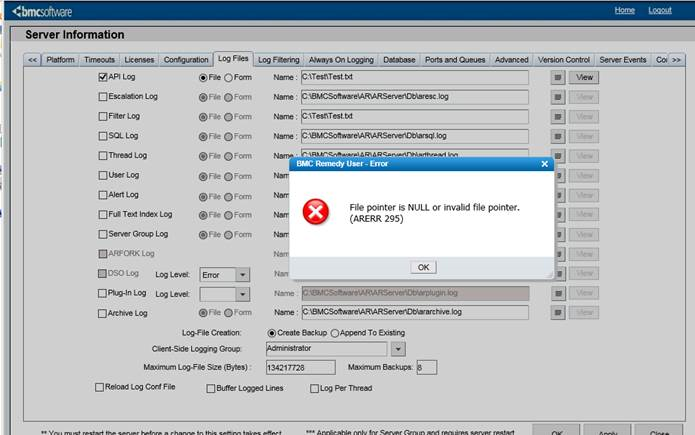The image size is (695, 435).
Task: Open file browser icon for Plug-In Log
Action: point(558,293)
